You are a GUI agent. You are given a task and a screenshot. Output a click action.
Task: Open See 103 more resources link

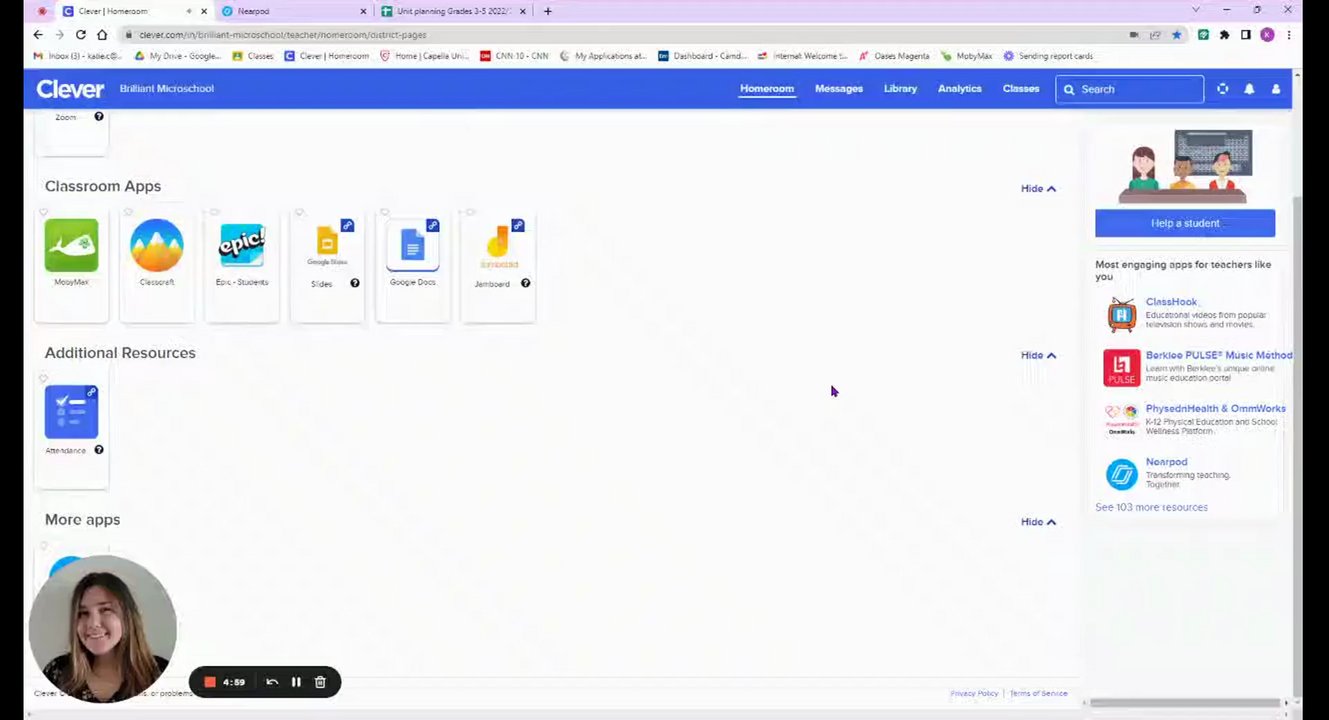[1151, 507]
